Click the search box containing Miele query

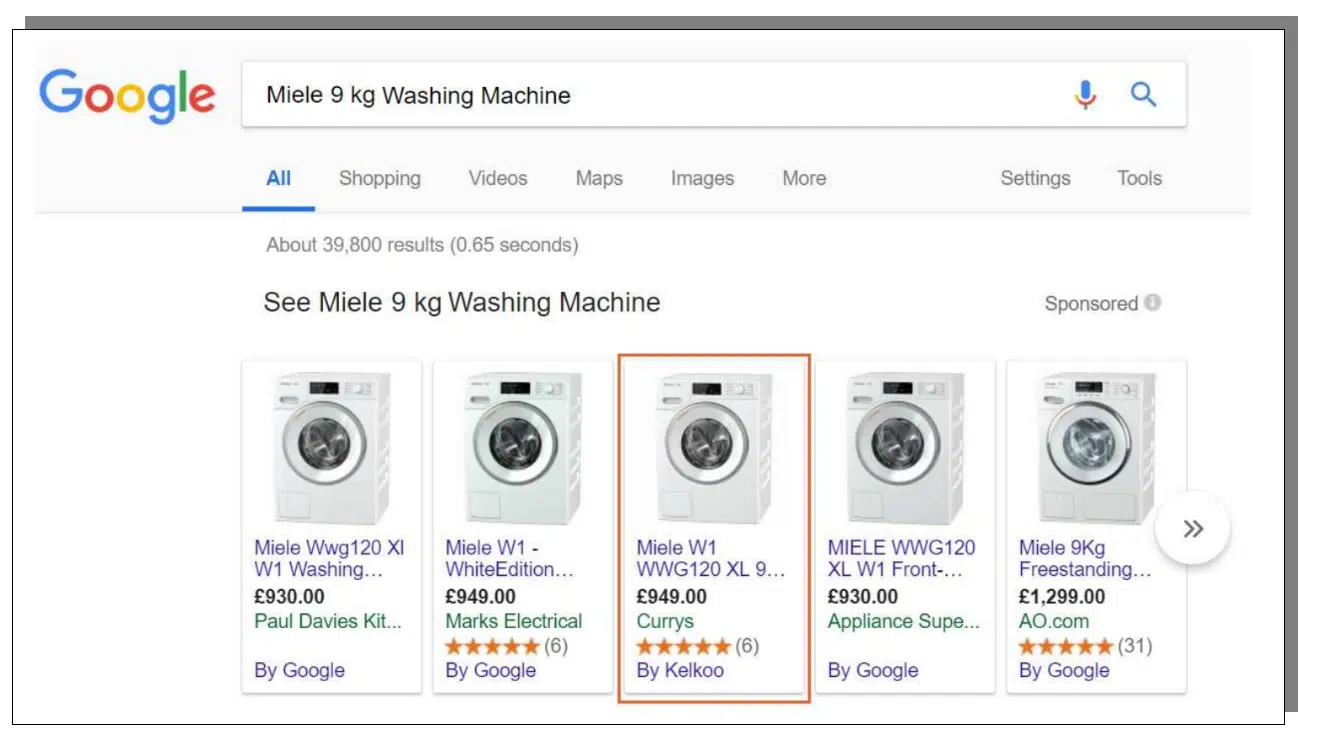(714, 95)
